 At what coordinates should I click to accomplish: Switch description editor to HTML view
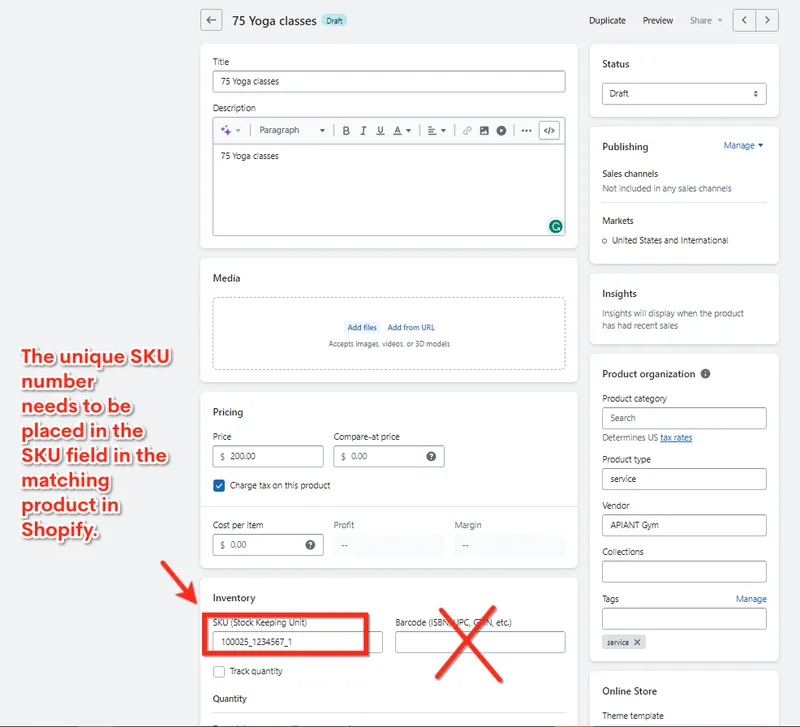click(x=549, y=131)
